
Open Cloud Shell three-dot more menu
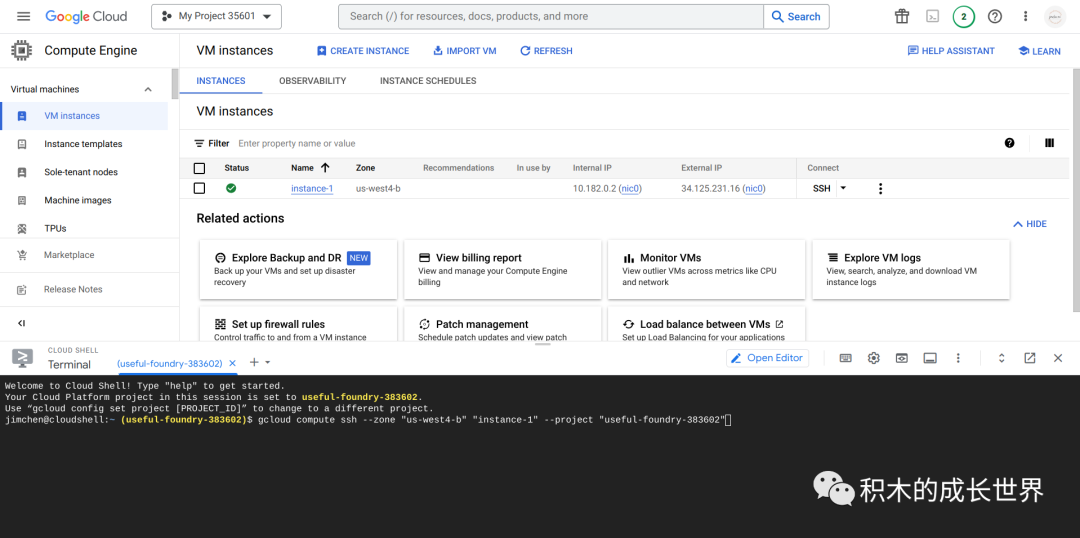(x=958, y=358)
